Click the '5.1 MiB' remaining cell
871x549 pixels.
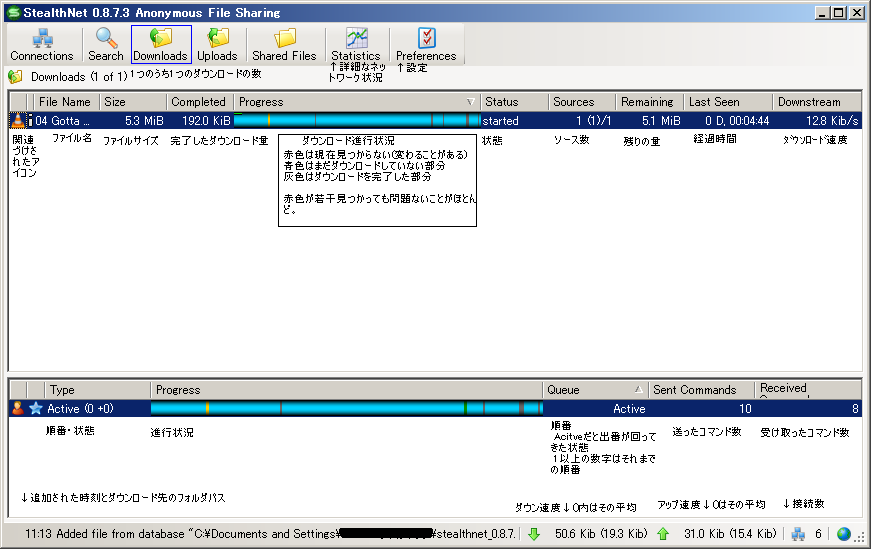[661, 121]
